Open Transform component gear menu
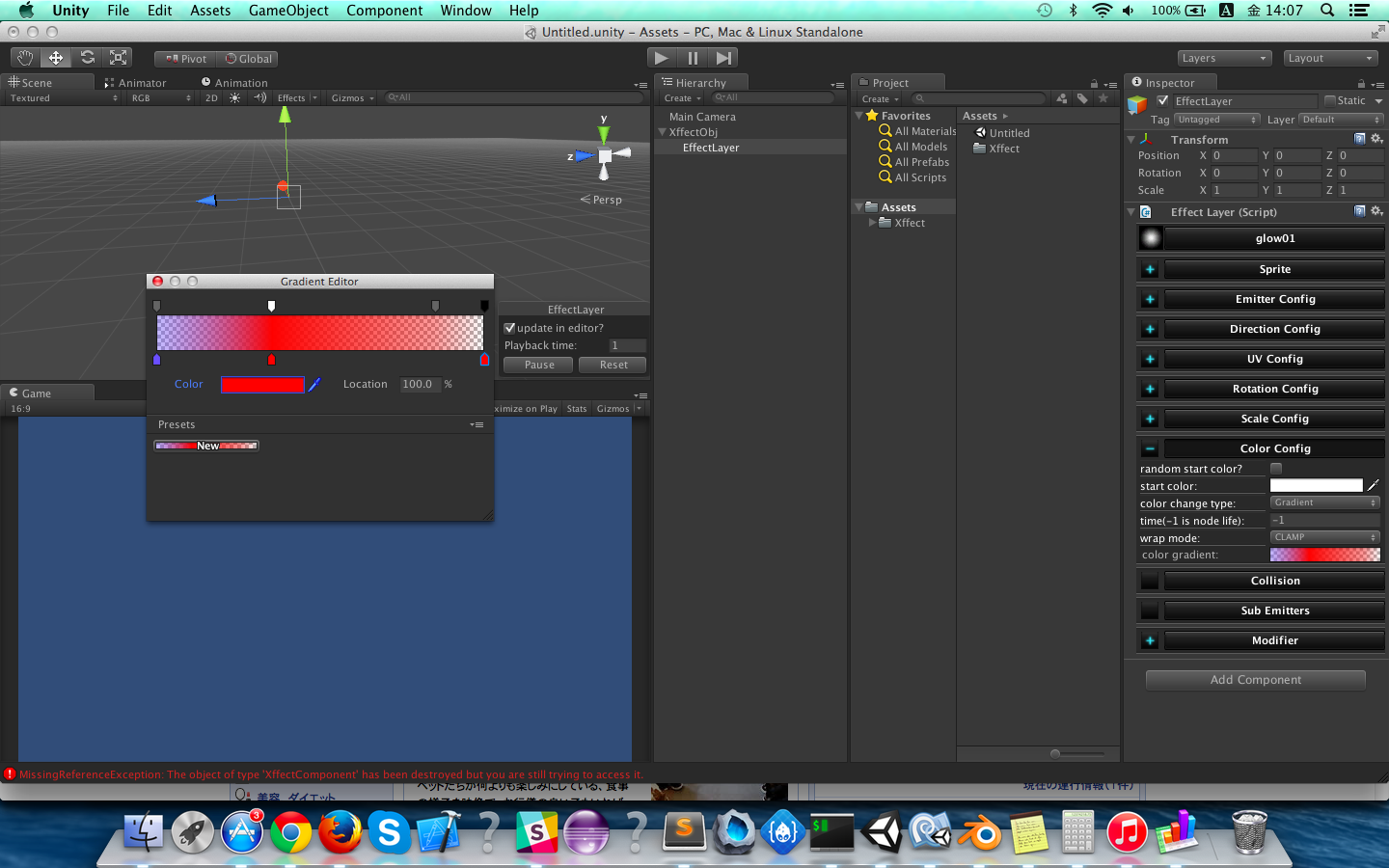Screen dimensions: 1389x868 point(1376,139)
